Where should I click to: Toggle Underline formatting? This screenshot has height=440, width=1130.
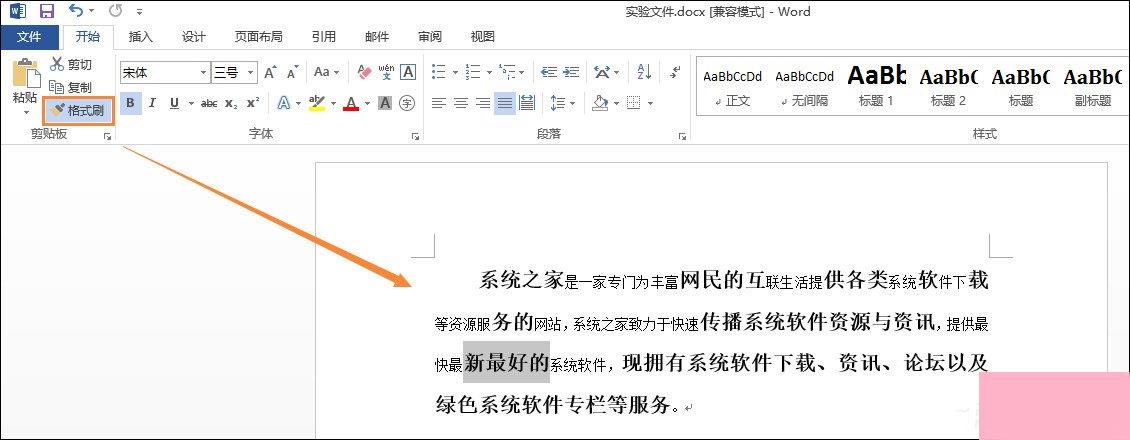[x=174, y=104]
